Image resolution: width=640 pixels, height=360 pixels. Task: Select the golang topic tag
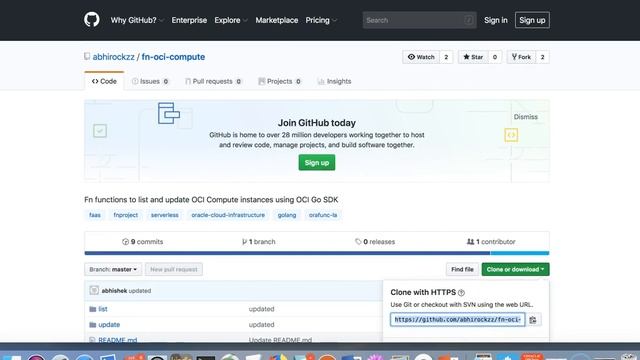pos(287,215)
